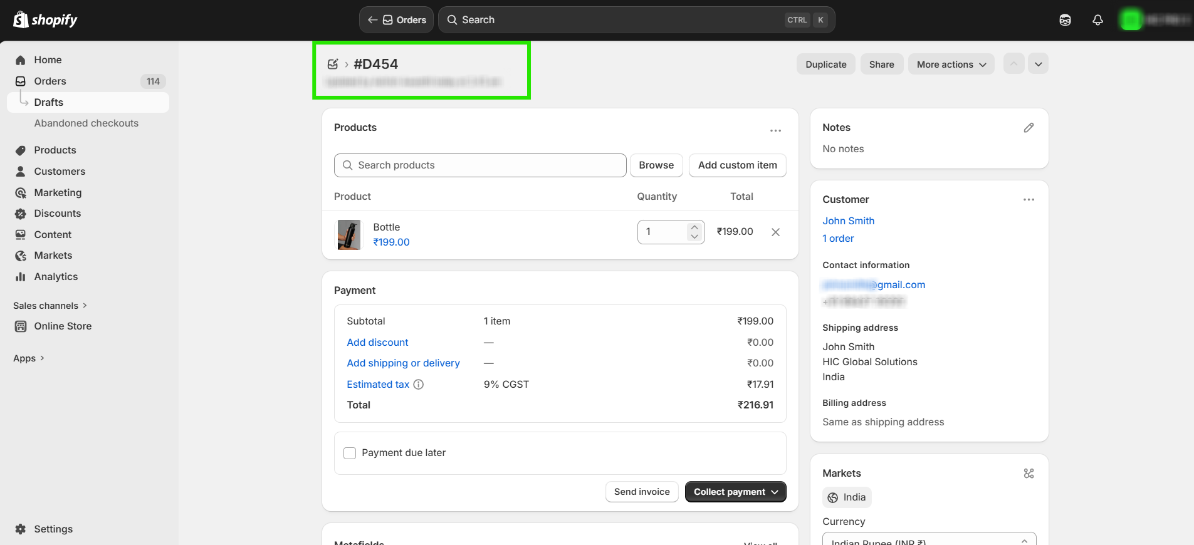The image size is (1194, 545).
Task: Enable the Payment due later checkbox
Action: tap(350, 453)
